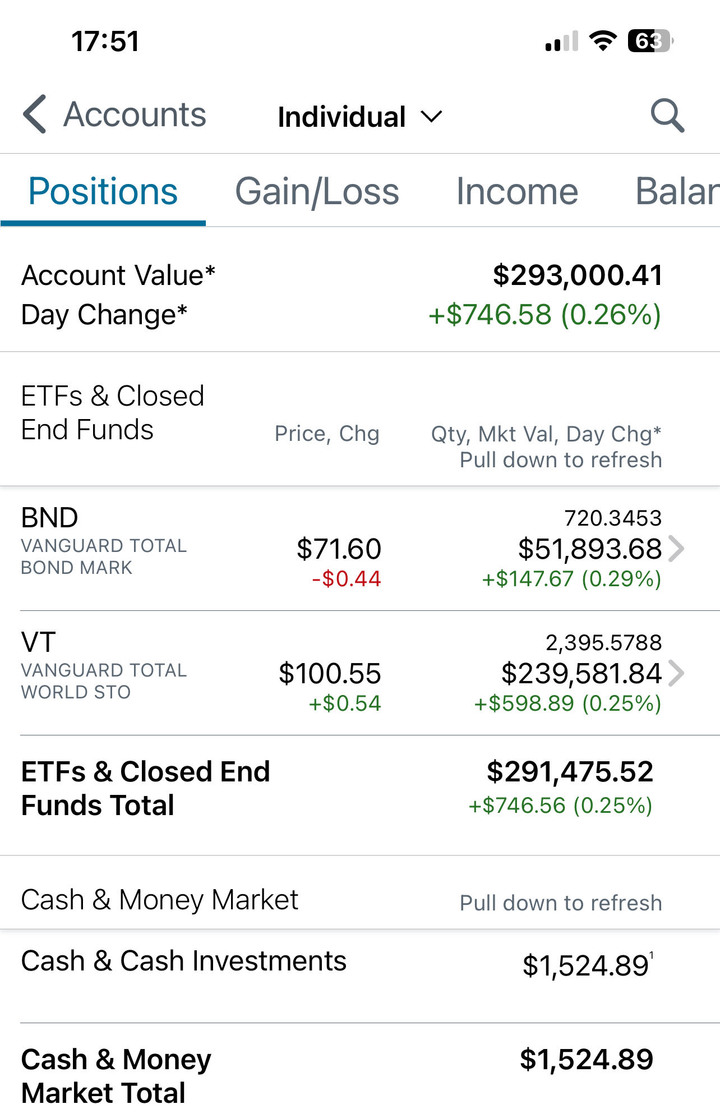Tap the status bar clock showing 17:51

[x=105, y=41]
